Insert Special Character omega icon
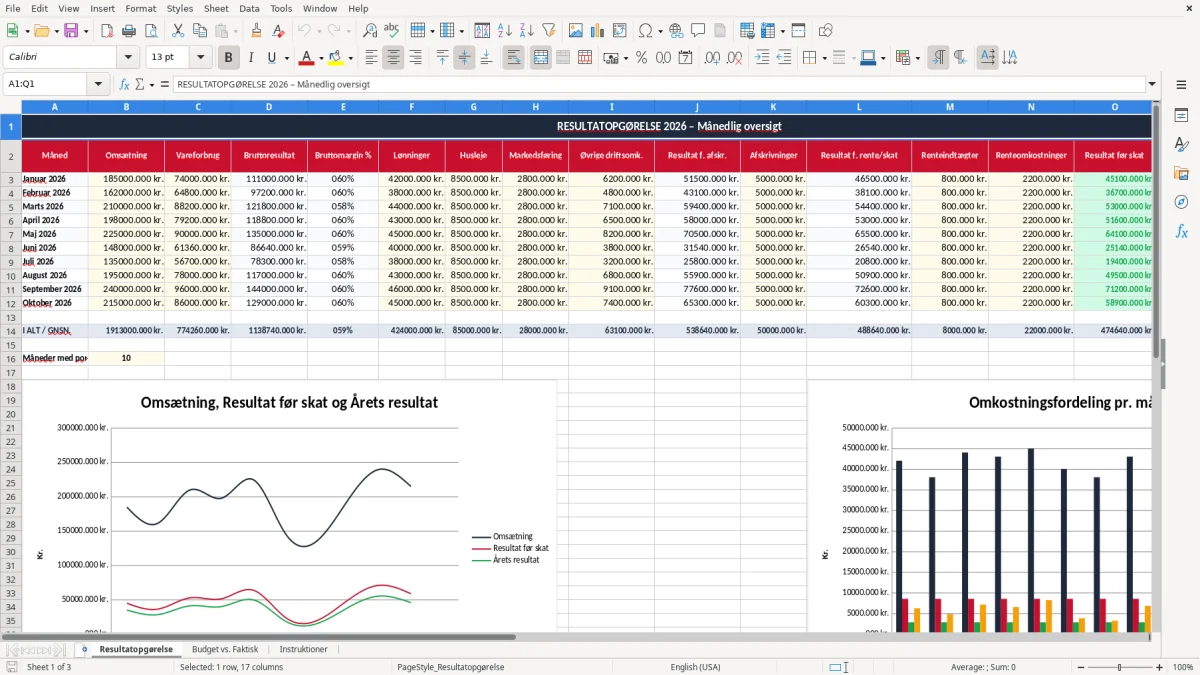Viewport: 1200px width, 675px height. [x=645, y=31]
